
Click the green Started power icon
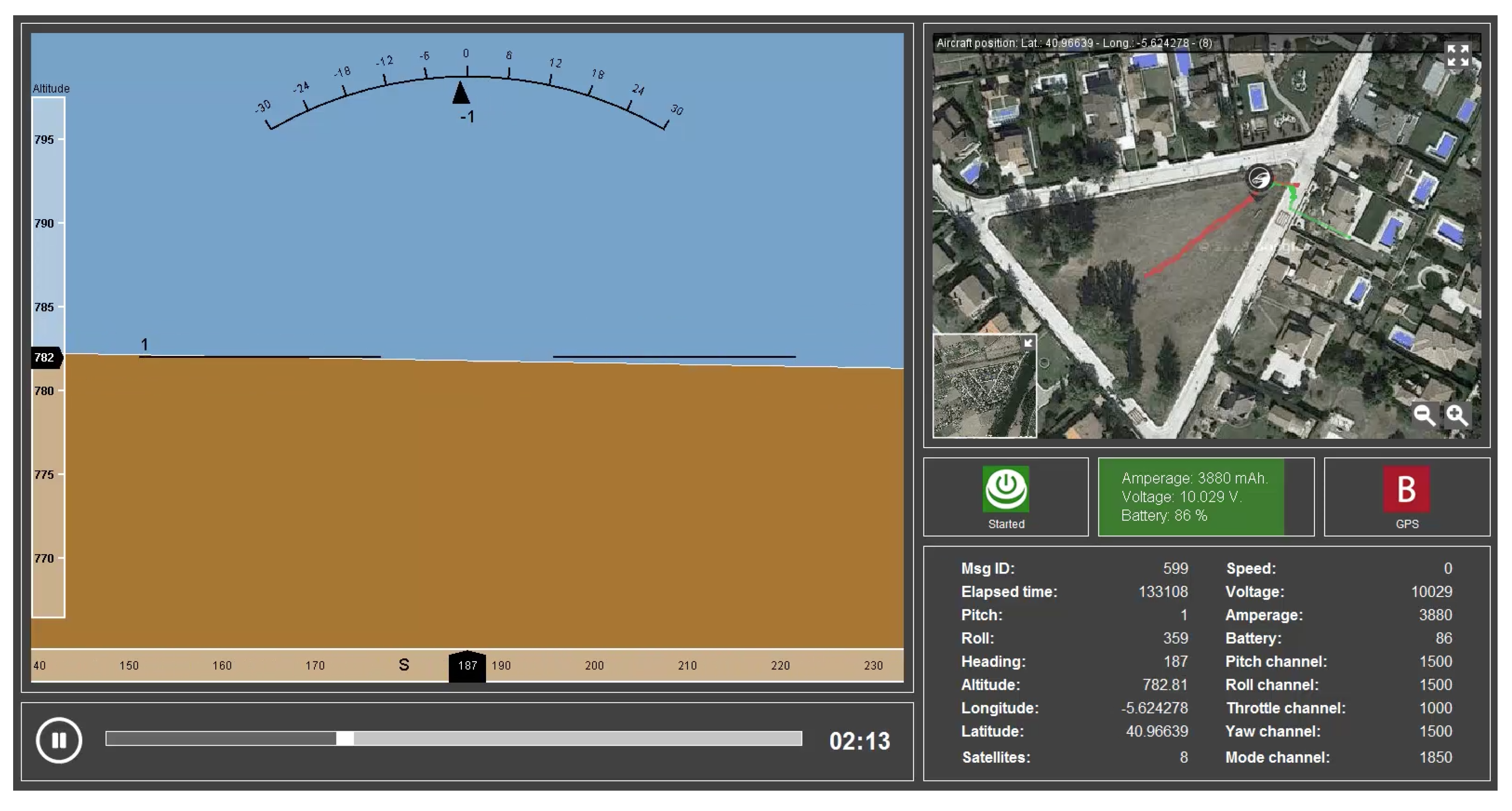pos(1006,489)
